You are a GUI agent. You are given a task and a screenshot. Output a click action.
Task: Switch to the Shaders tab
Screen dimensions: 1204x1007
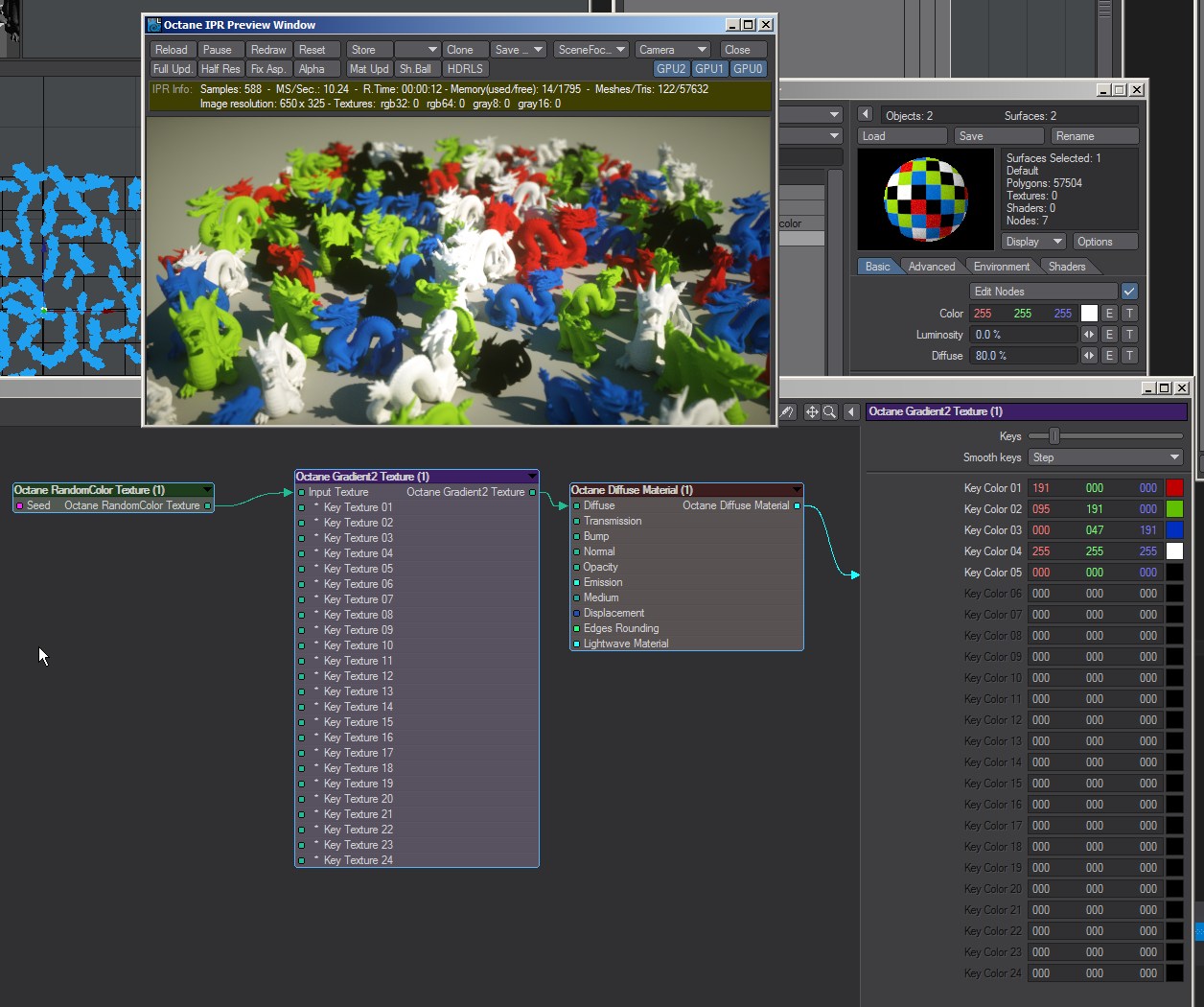click(x=1067, y=267)
